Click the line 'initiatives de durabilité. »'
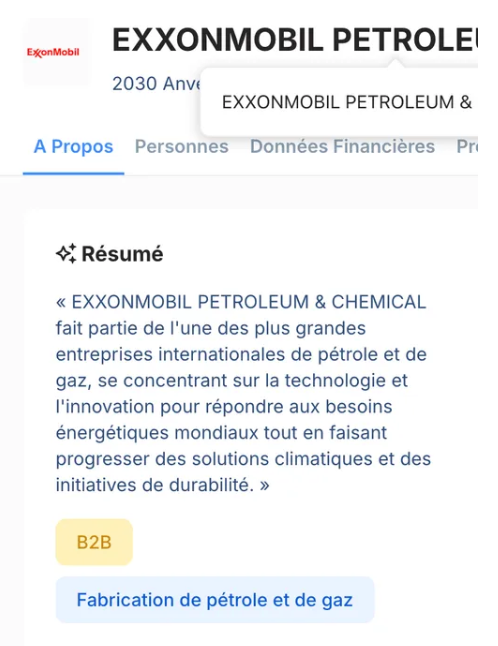Image resolution: width=498 pixels, height=646 pixels. click(163, 485)
